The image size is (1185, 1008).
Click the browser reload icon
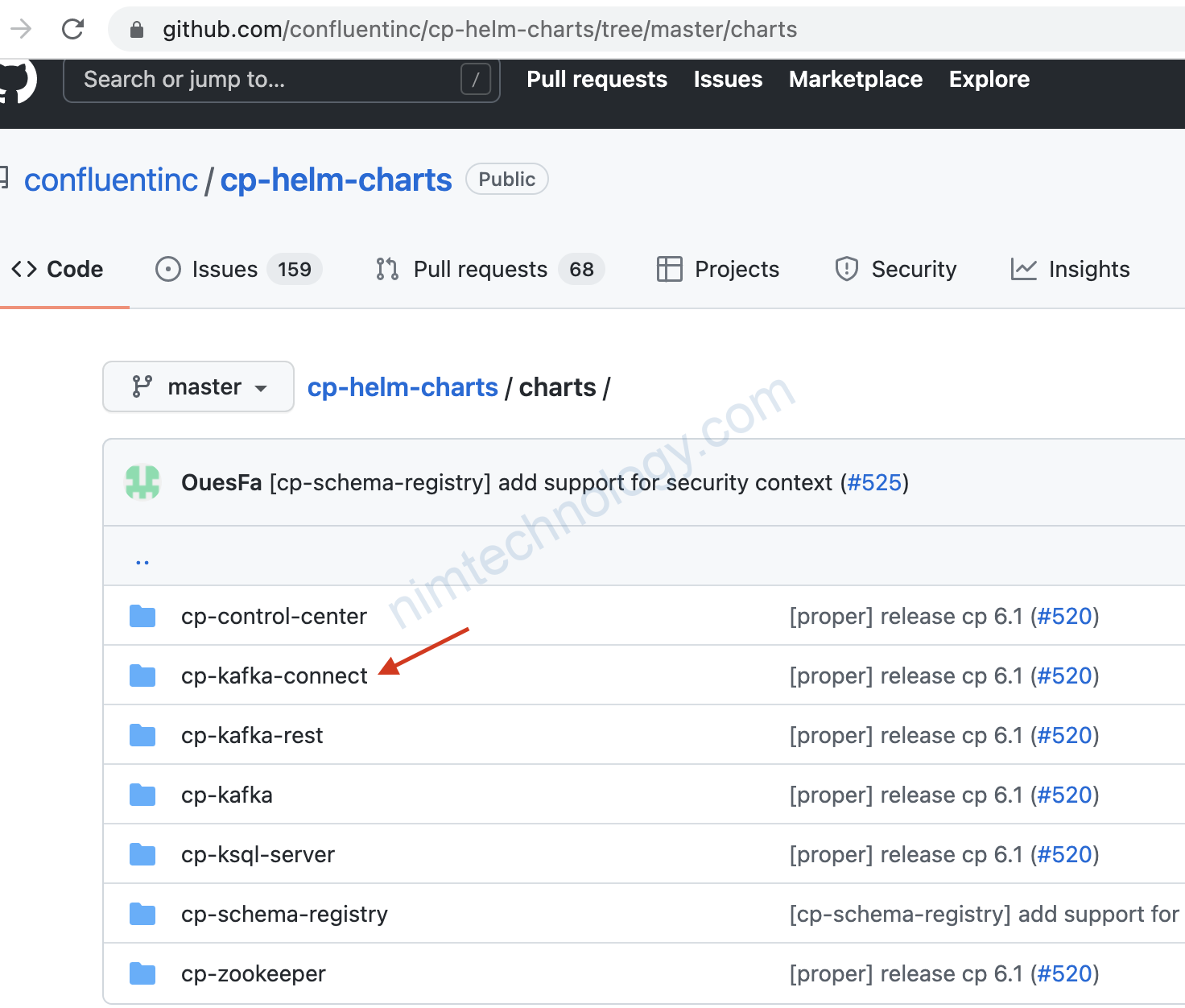[73, 30]
